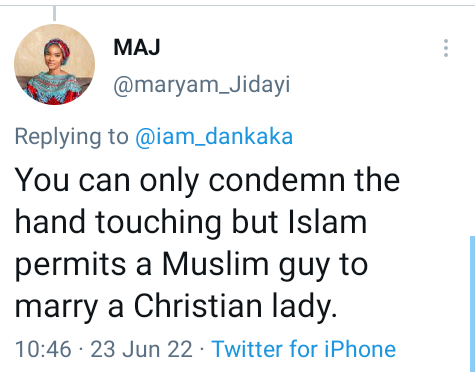
Task: Click the word 'marry' in the tweet
Action: point(57,308)
